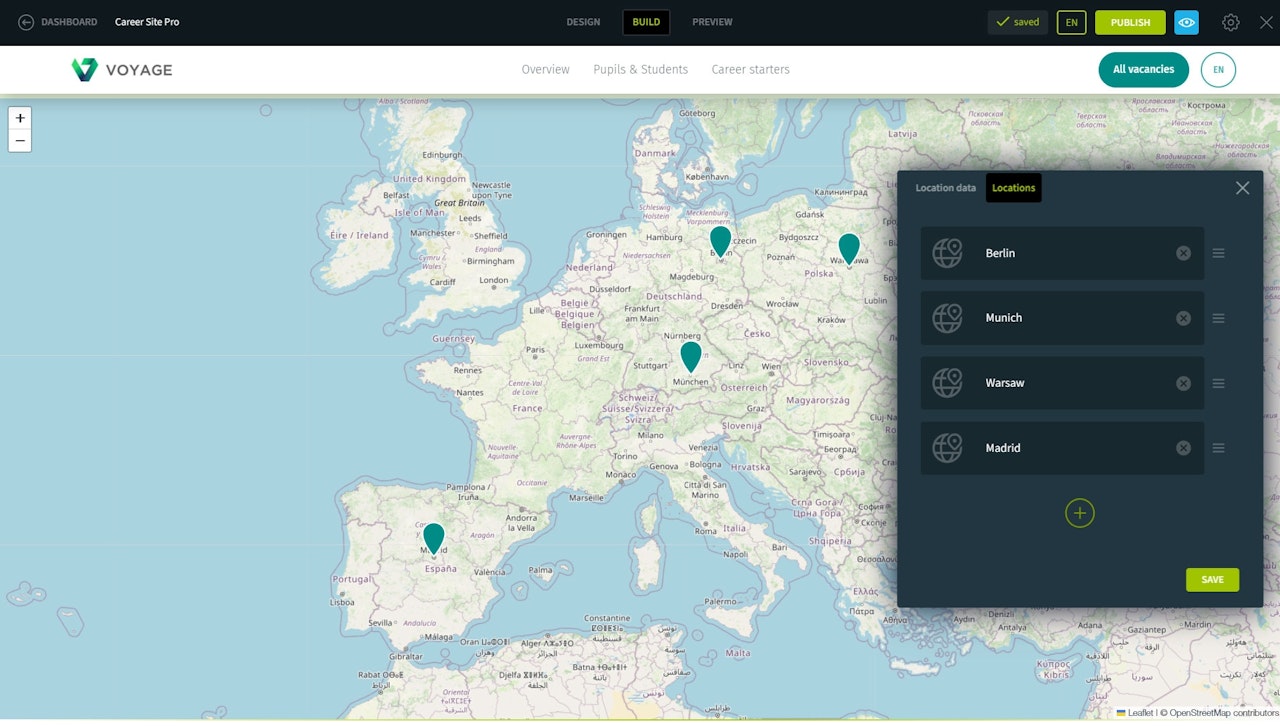
Task: Remove the Munich location entry
Action: tap(1183, 318)
